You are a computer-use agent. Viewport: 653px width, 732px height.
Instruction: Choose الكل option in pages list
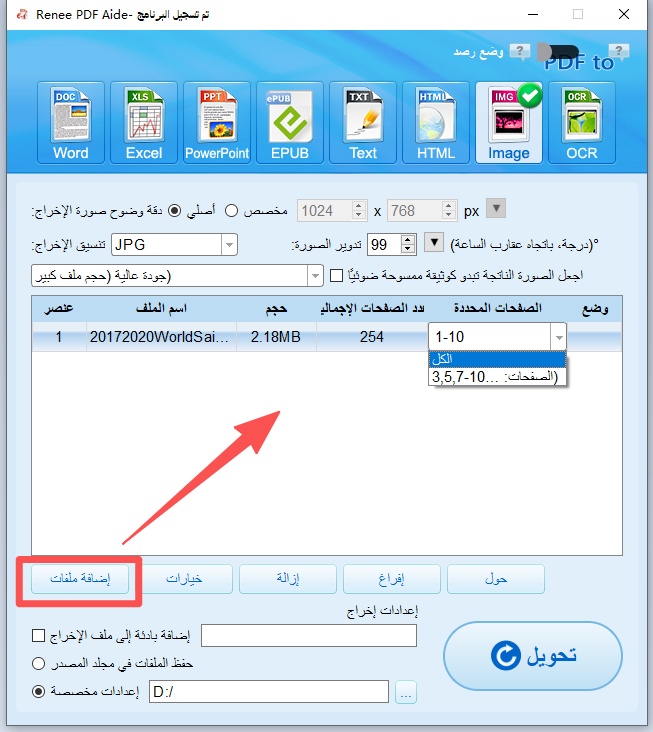pyautogui.click(x=497, y=359)
